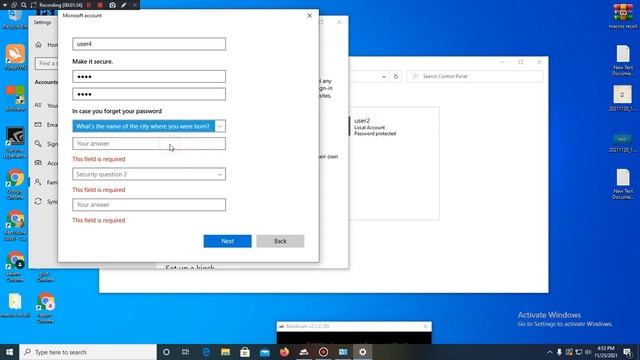Select the macros recorder WinRAR icon on desktop
The image size is (640, 360).
[623, 16]
